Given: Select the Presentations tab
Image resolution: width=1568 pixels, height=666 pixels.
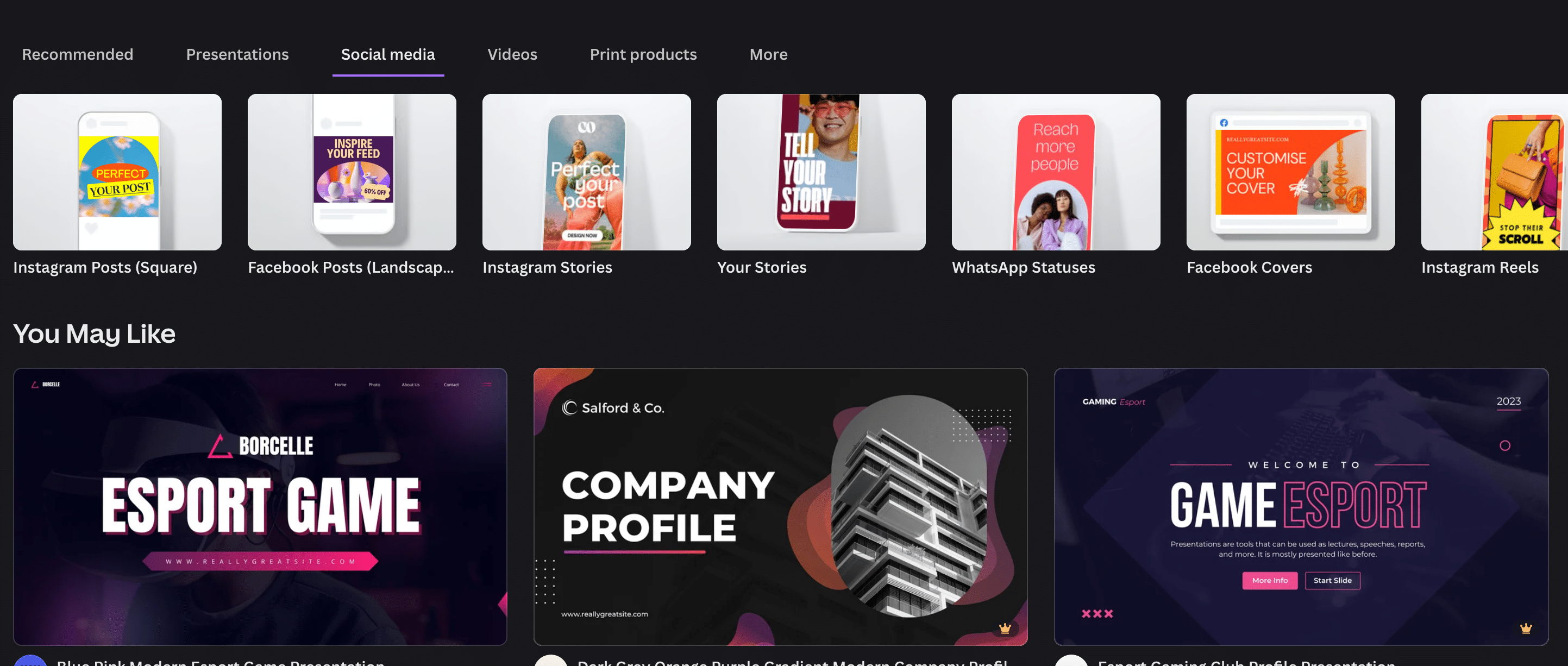Looking at the screenshot, I should [237, 54].
